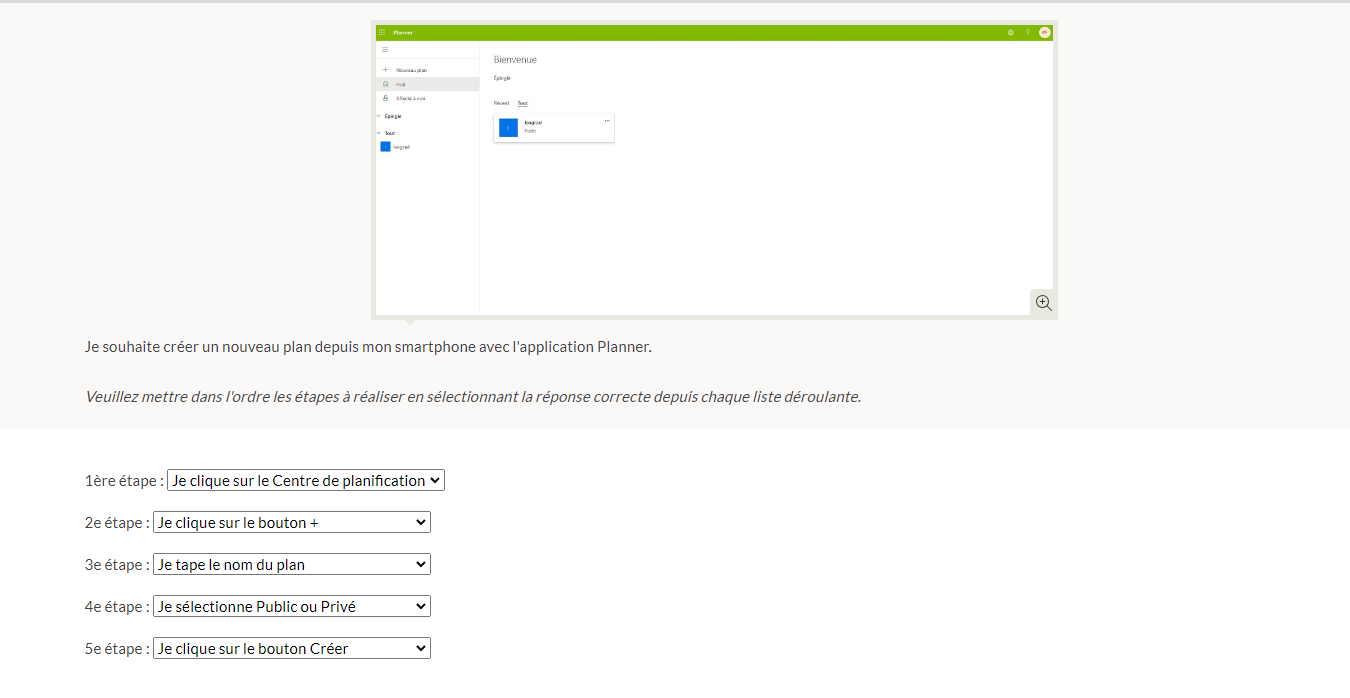Expand the 4e étape dropdown
The height and width of the screenshot is (698, 1350).
[x=291, y=607]
